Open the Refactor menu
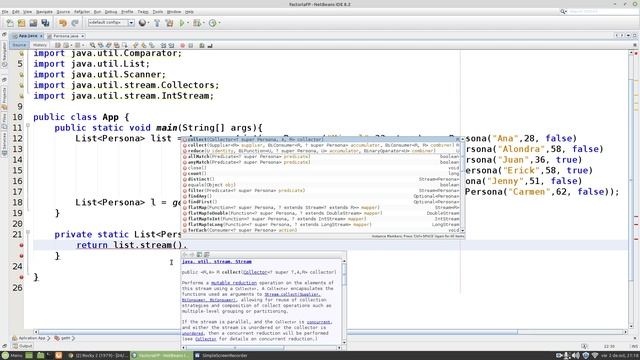The width and height of the screenshot is (640, 360). (82, 12)
